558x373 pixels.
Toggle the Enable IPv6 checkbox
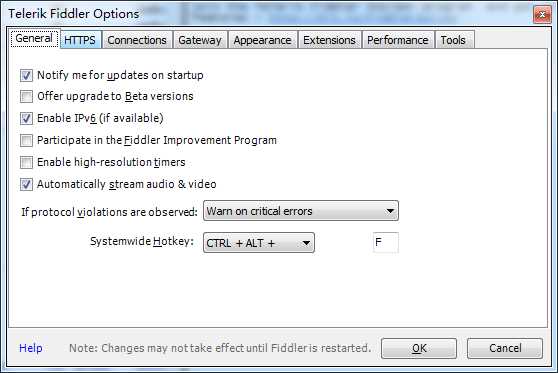click(26, 119)
